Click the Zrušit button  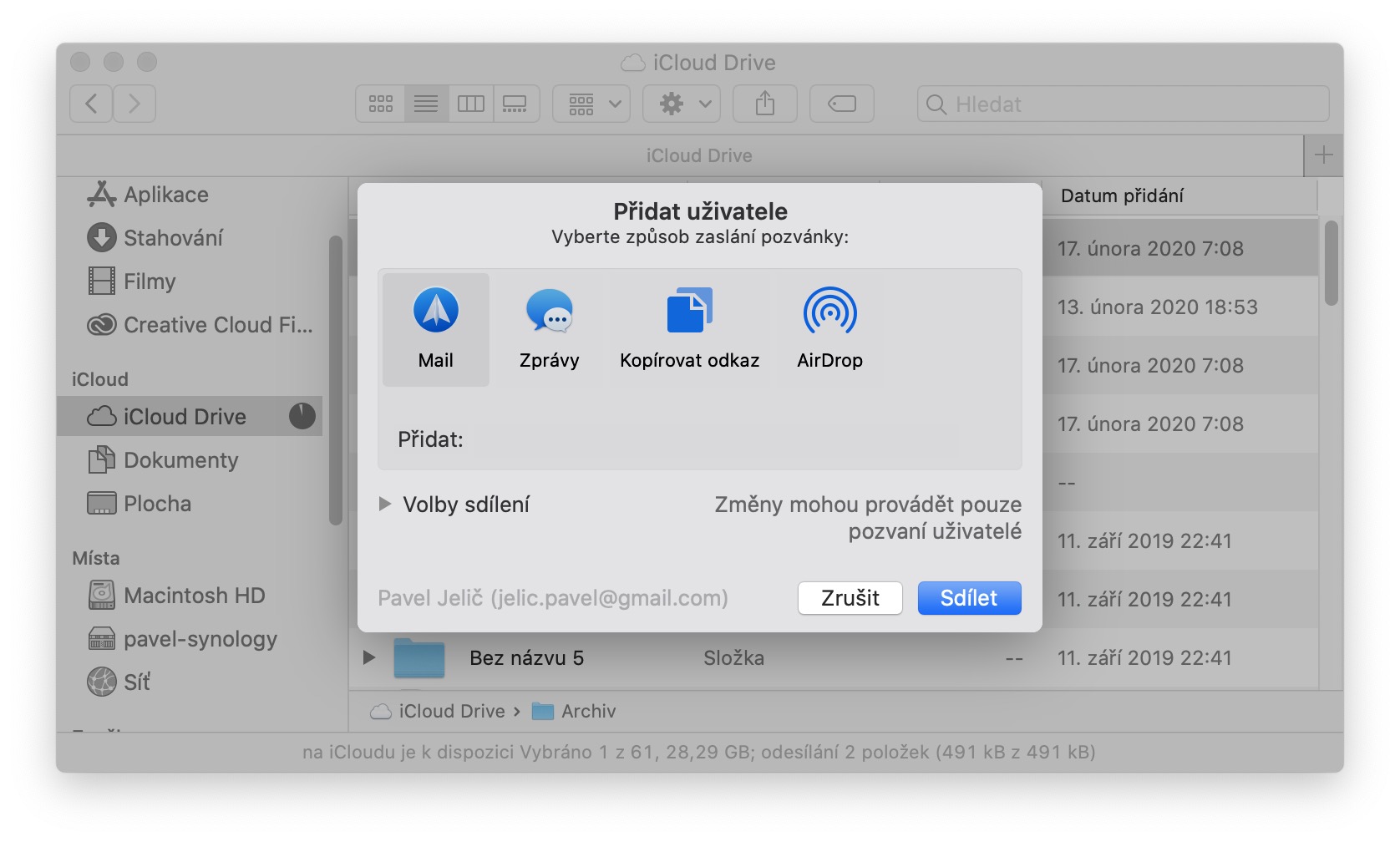(x=850, y=598)
